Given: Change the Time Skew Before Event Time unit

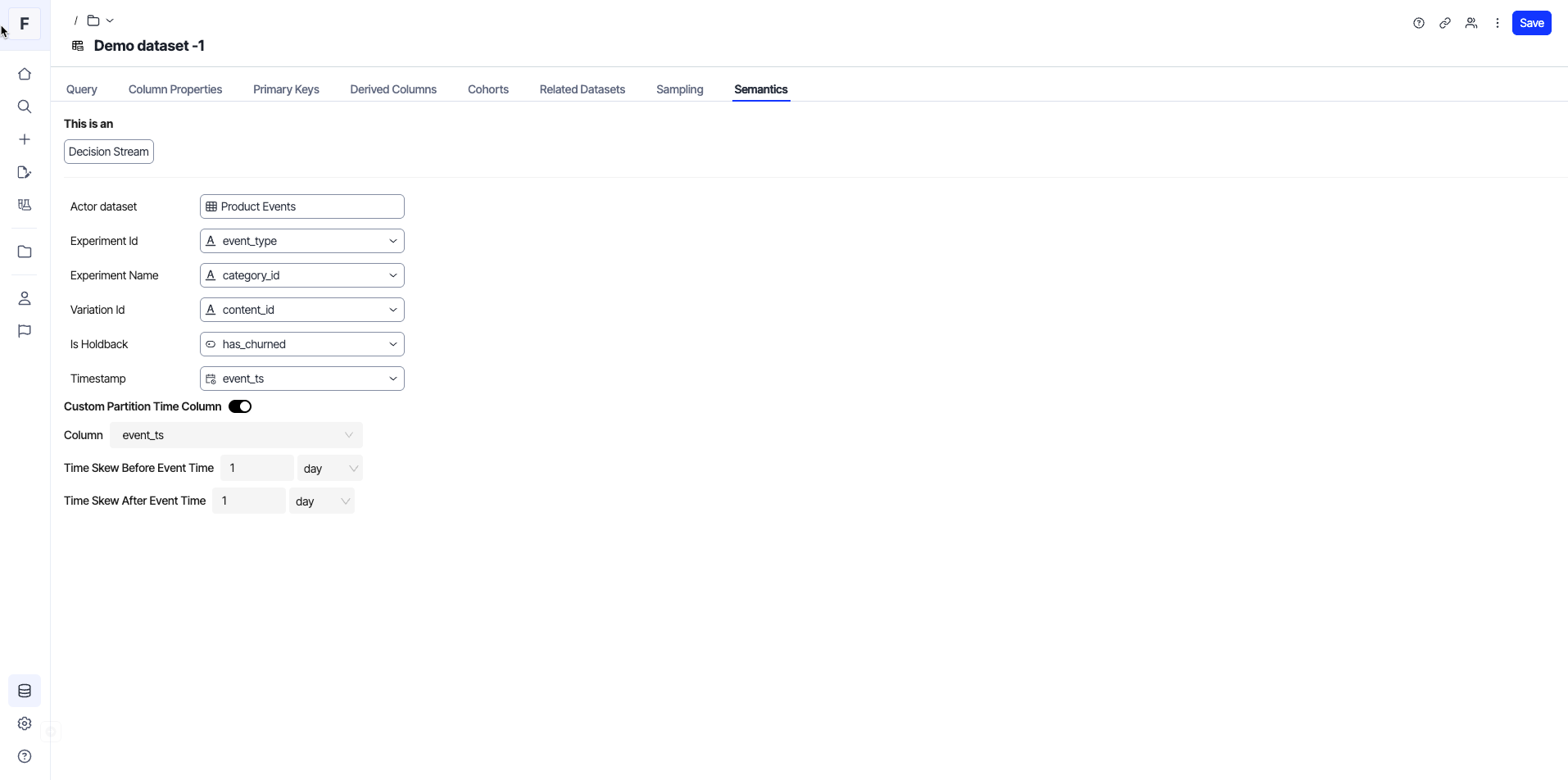Looking at the screenshot, I should tap(330, 467).
